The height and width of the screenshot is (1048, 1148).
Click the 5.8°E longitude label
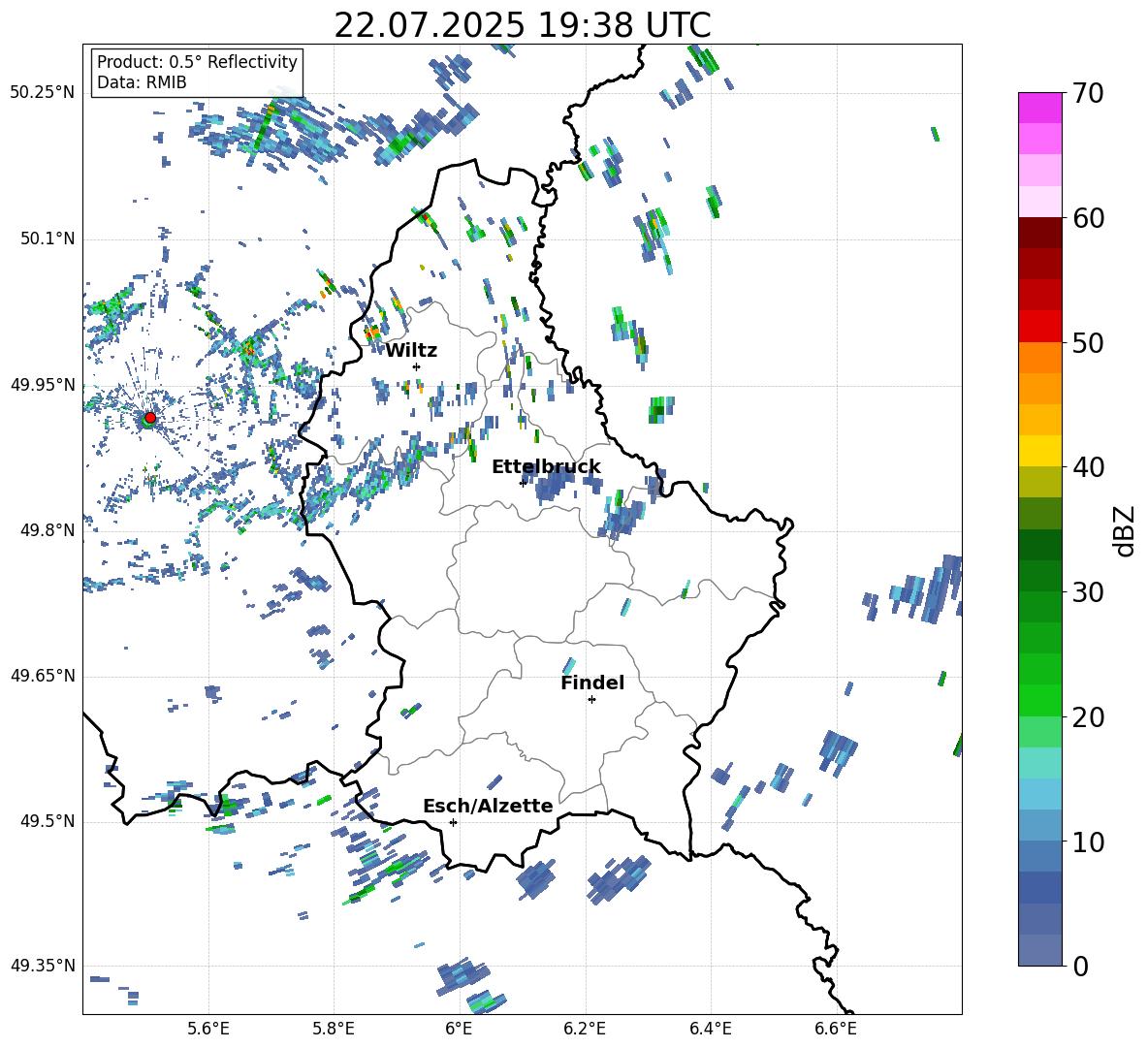click(334, 1030)
